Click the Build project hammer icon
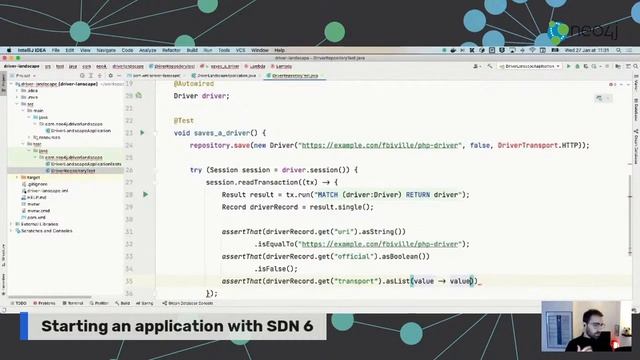 click(x=490, y=66)
